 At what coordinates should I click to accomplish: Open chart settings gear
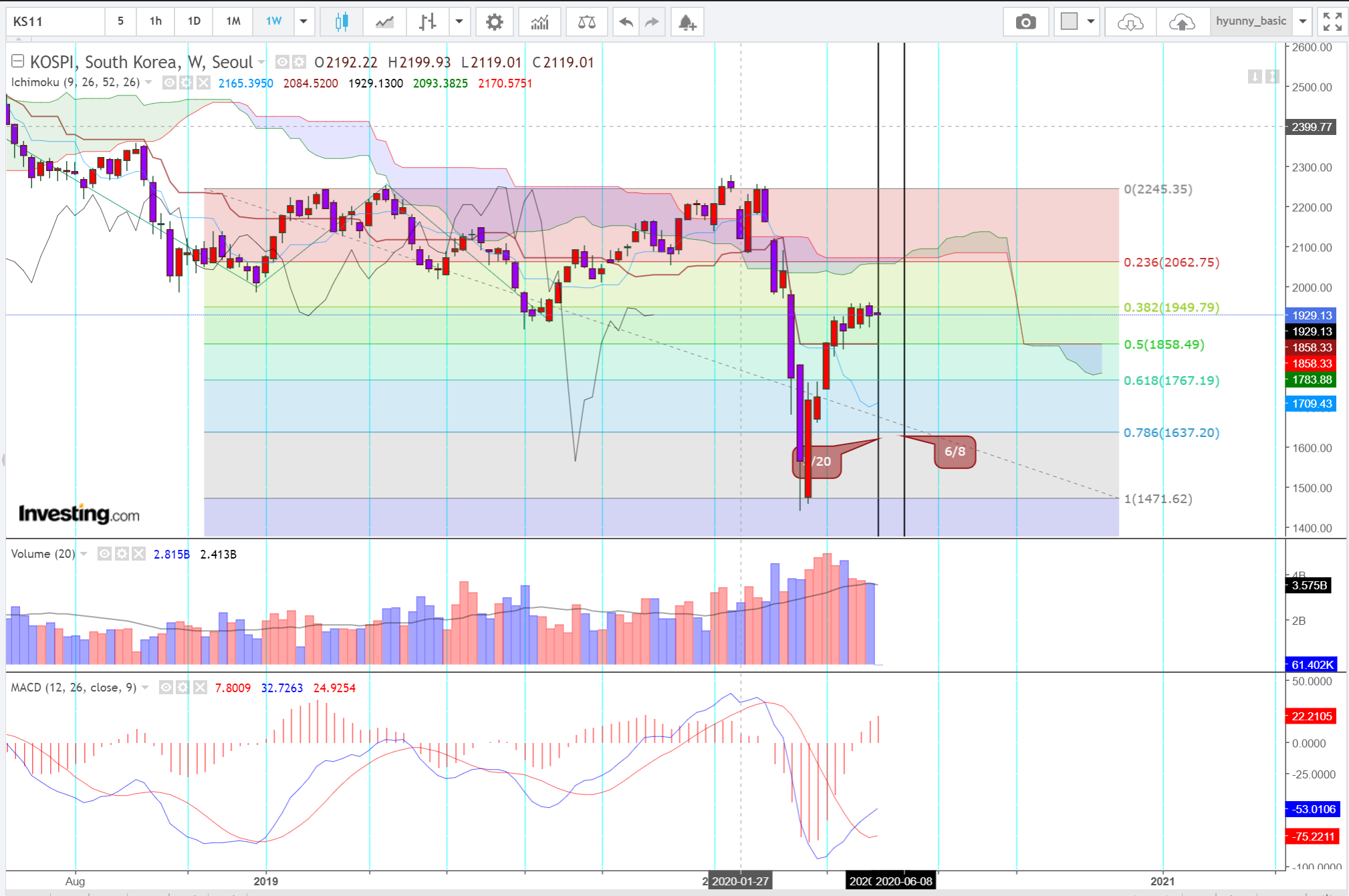(x=494, y=22)
